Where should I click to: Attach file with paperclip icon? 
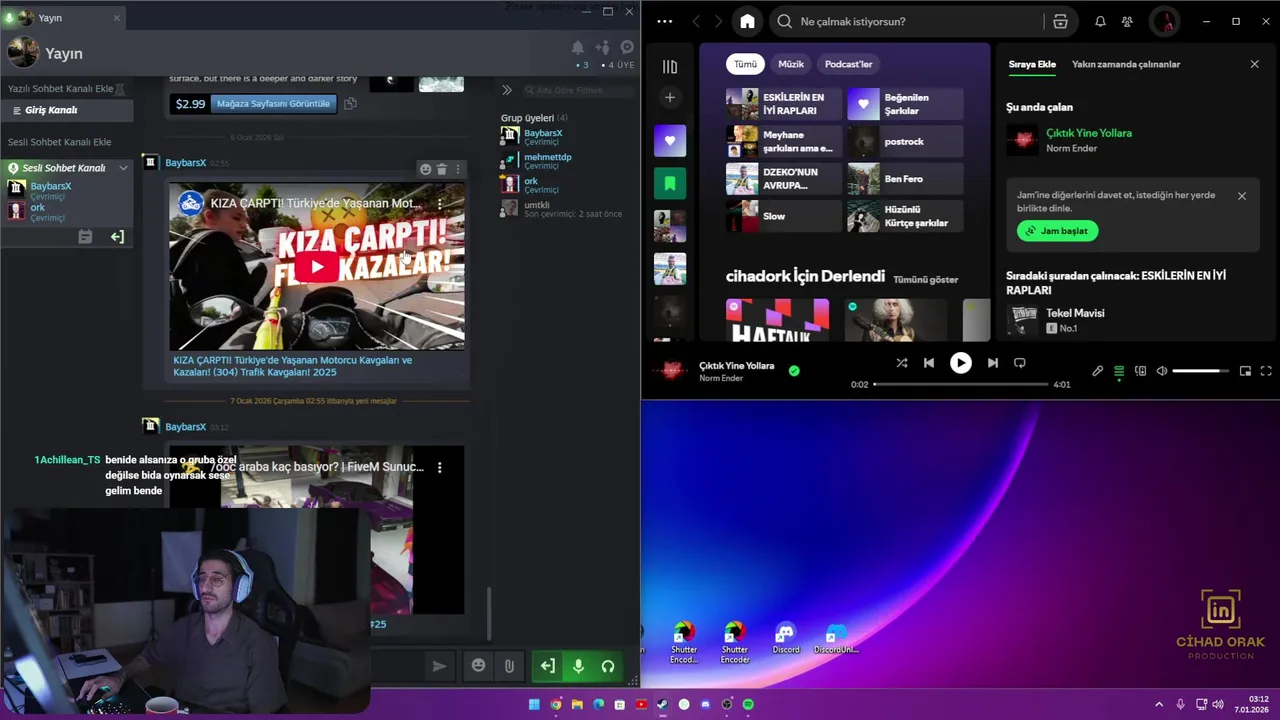tap(509, 666)
